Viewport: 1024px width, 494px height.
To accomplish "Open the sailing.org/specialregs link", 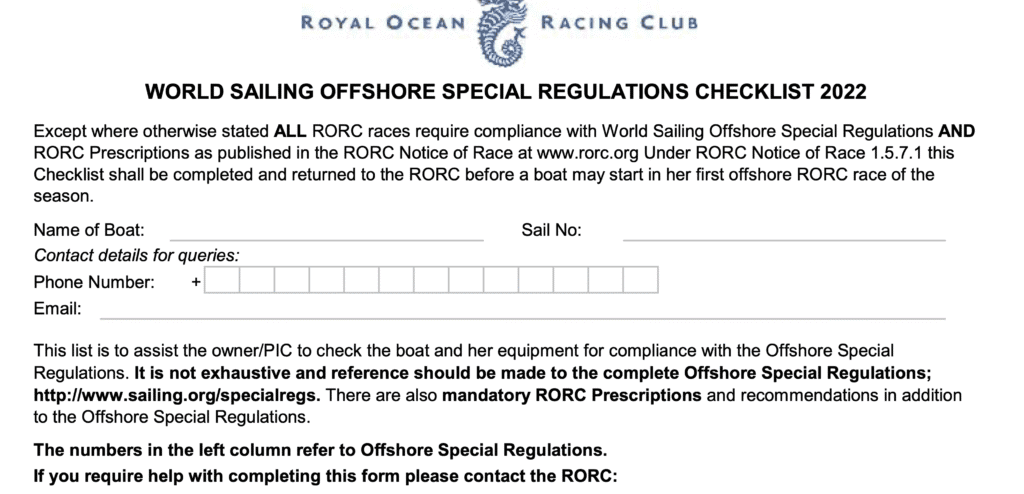I will tap(177, 395).
